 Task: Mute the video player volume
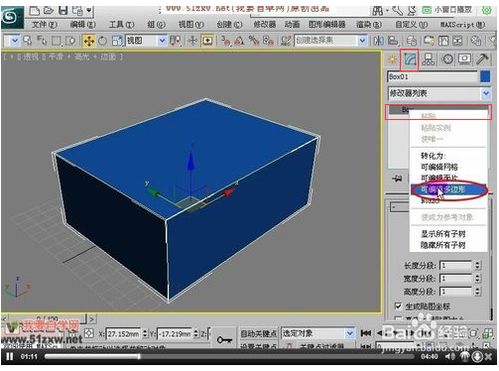click(451, 357)
